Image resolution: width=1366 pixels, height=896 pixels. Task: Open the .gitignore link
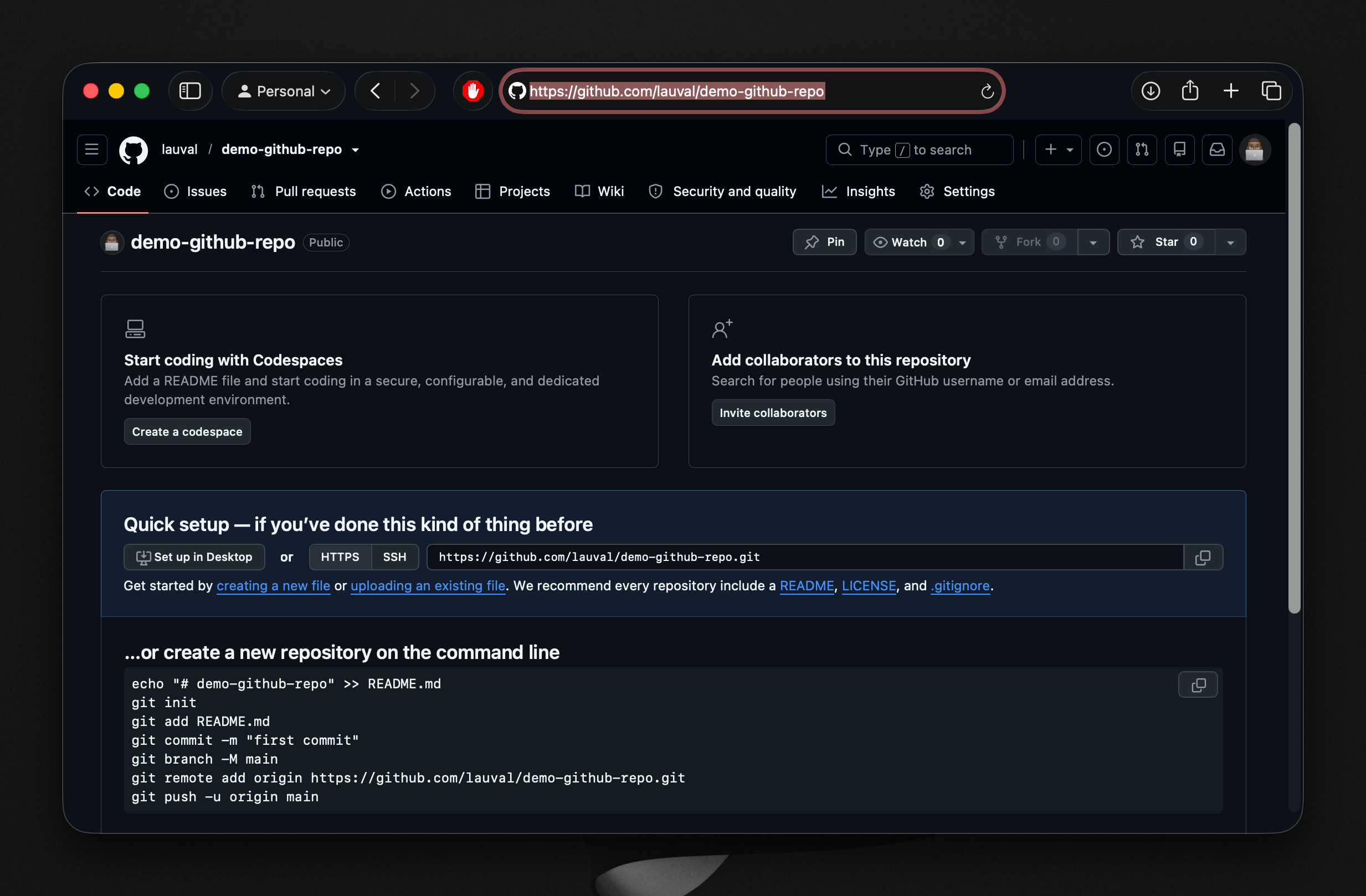(x=959, y=586)
